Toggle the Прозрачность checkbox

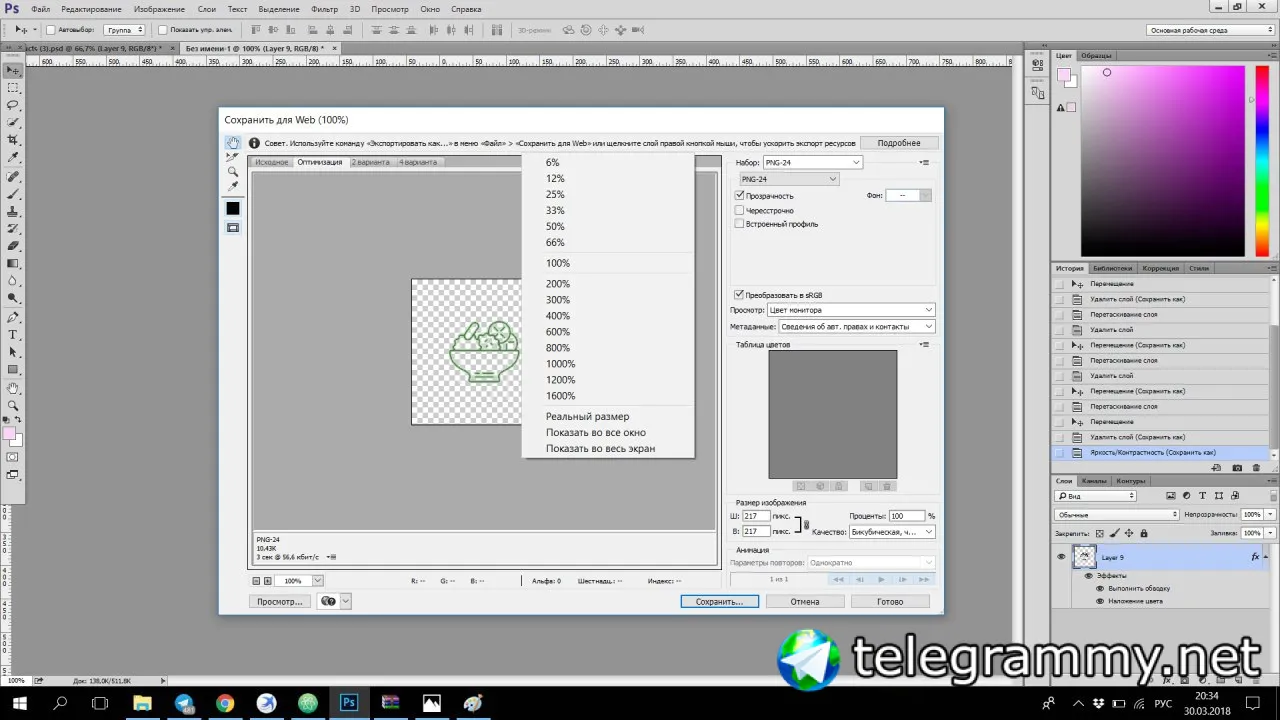[x=740, y=196]
